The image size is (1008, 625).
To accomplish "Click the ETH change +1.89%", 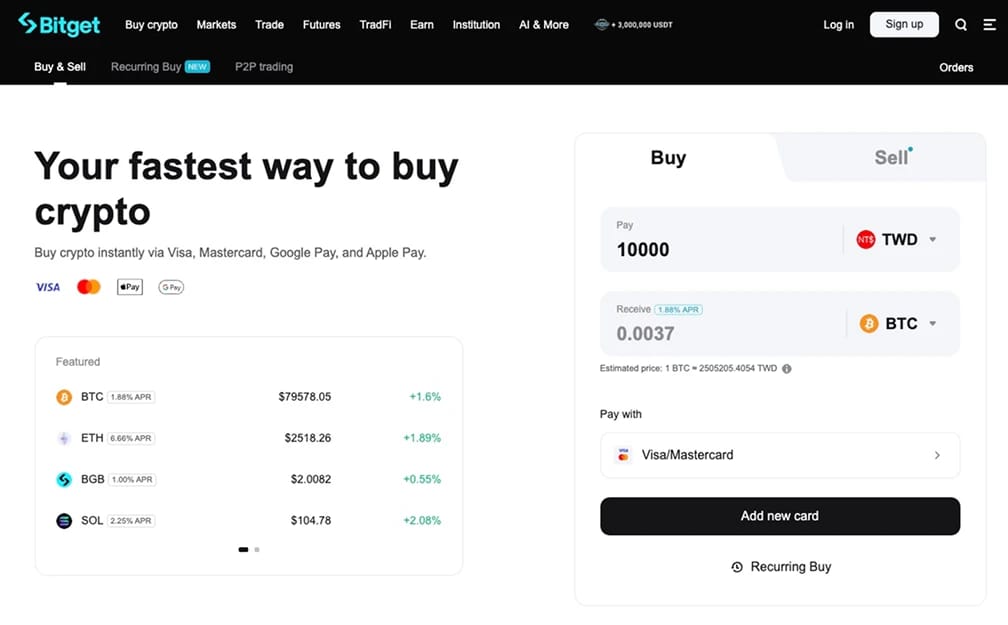I will click(x=422, y=439).
